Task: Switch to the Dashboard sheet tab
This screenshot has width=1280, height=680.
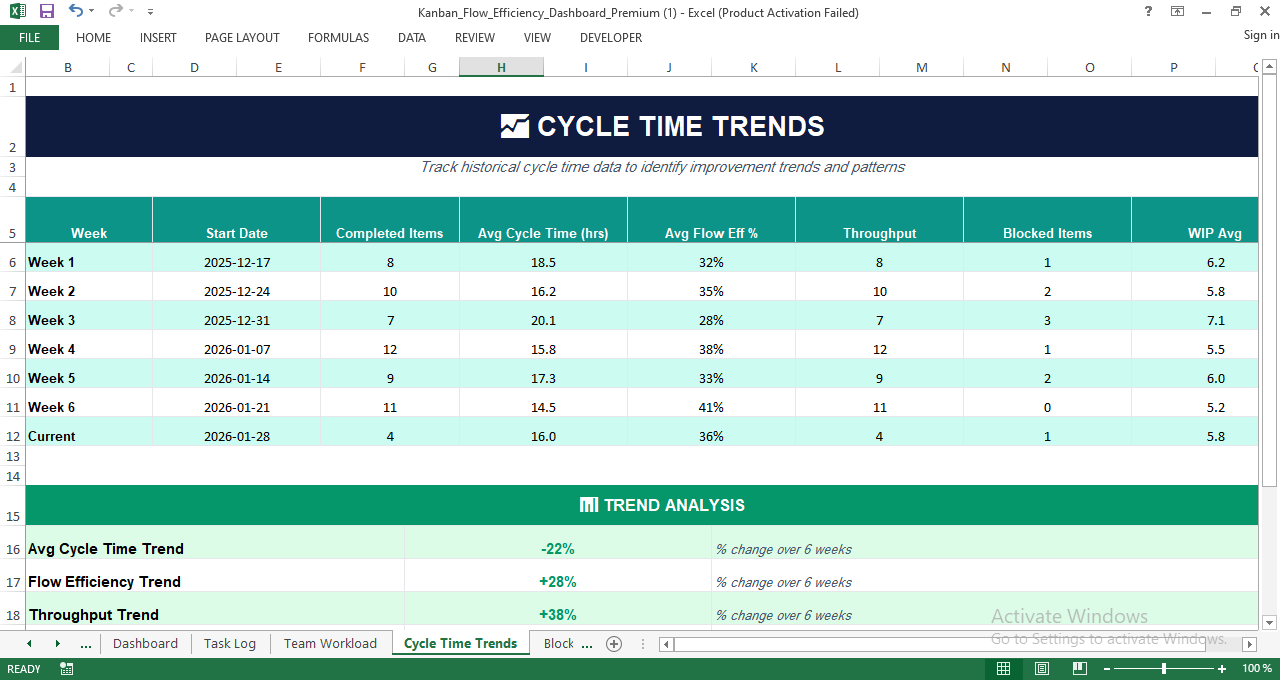Action: [x=145, y=644]
